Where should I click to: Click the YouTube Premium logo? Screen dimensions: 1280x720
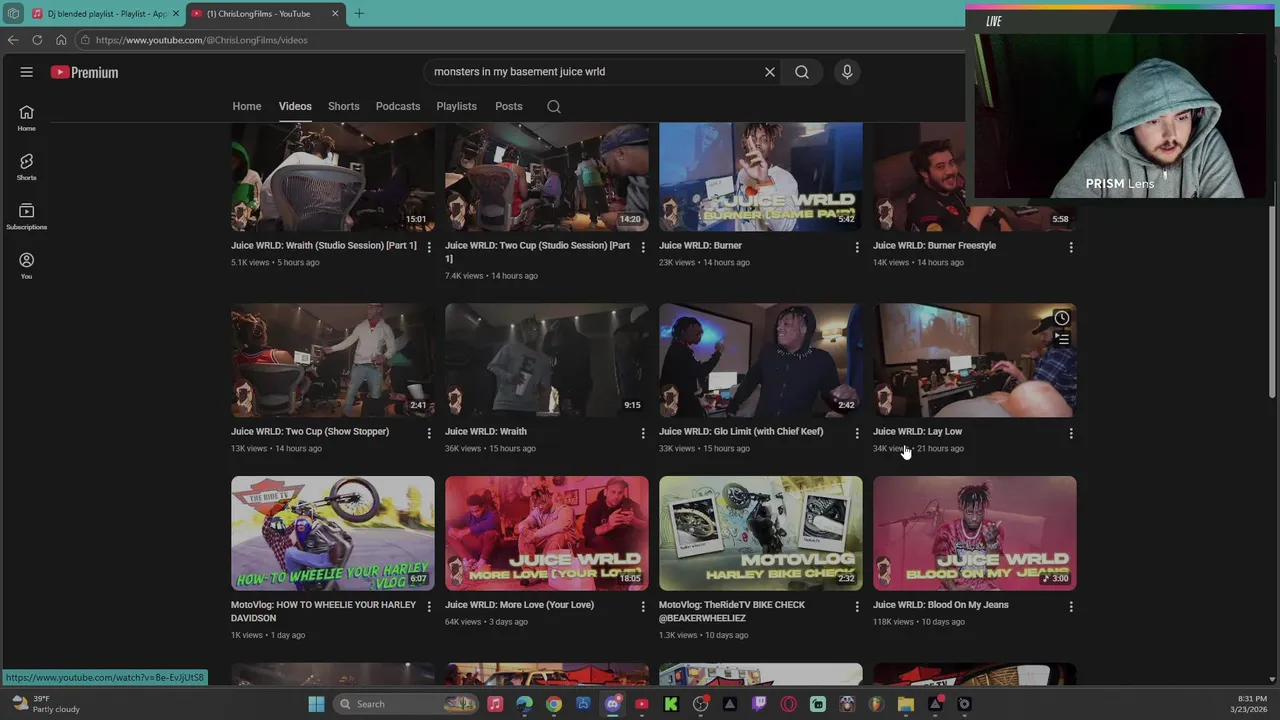point(85,72)
